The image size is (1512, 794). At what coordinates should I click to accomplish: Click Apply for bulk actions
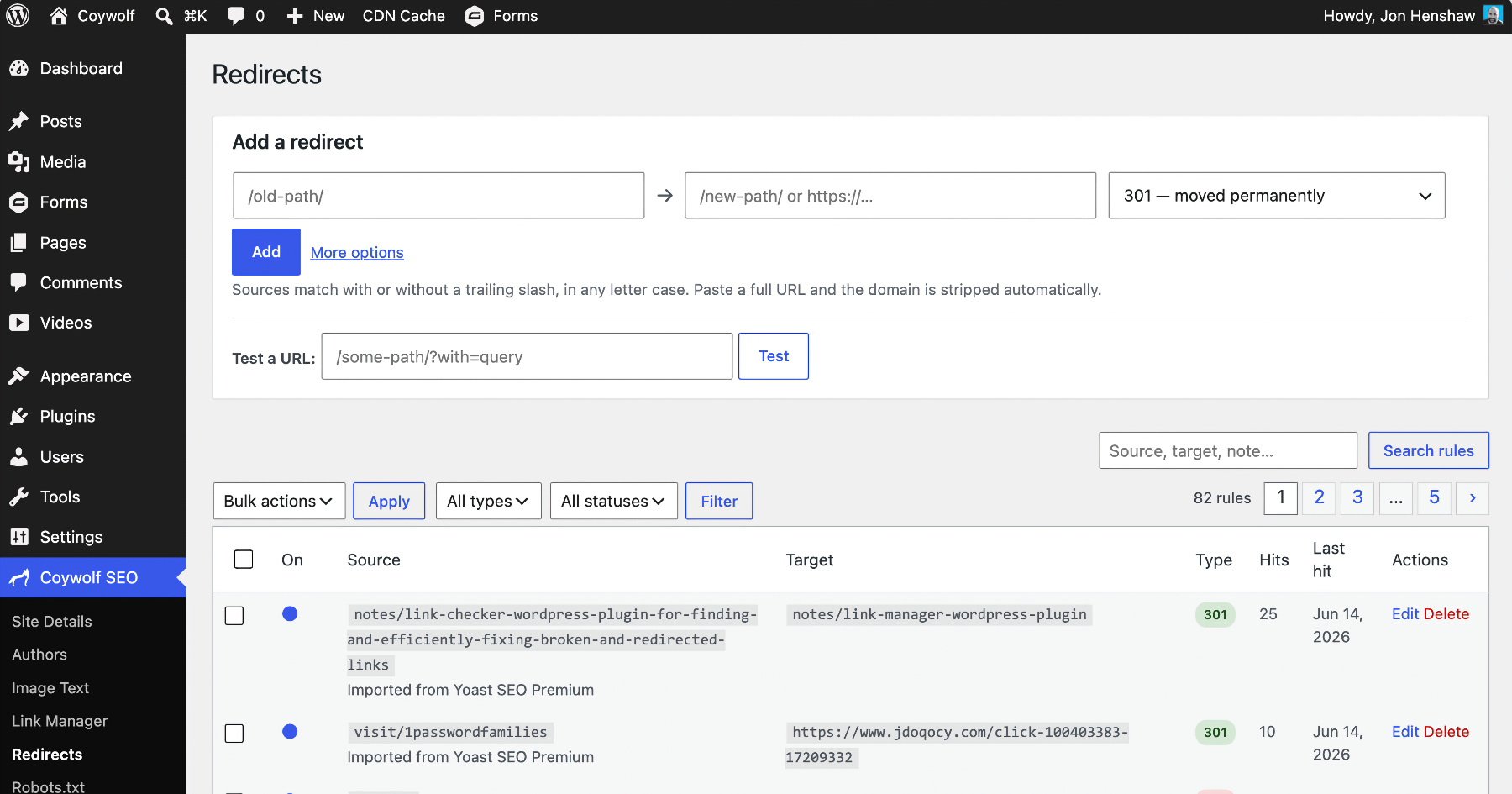point(389,501)
